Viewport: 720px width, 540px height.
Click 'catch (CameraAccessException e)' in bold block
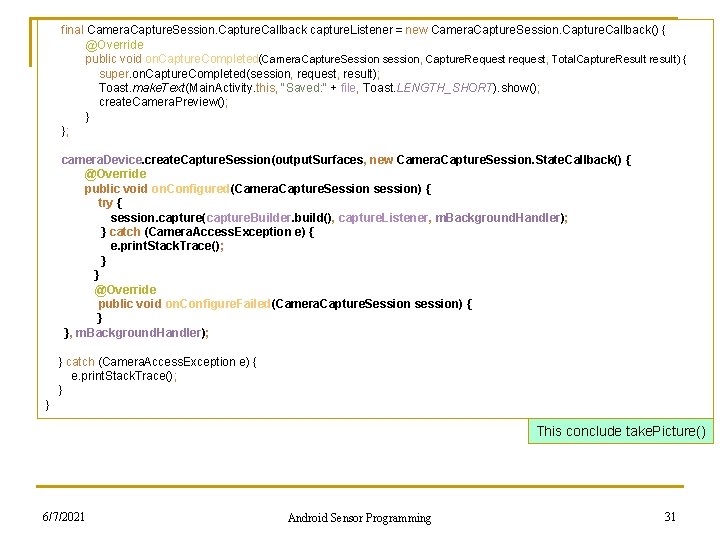(x=207, y=232)
